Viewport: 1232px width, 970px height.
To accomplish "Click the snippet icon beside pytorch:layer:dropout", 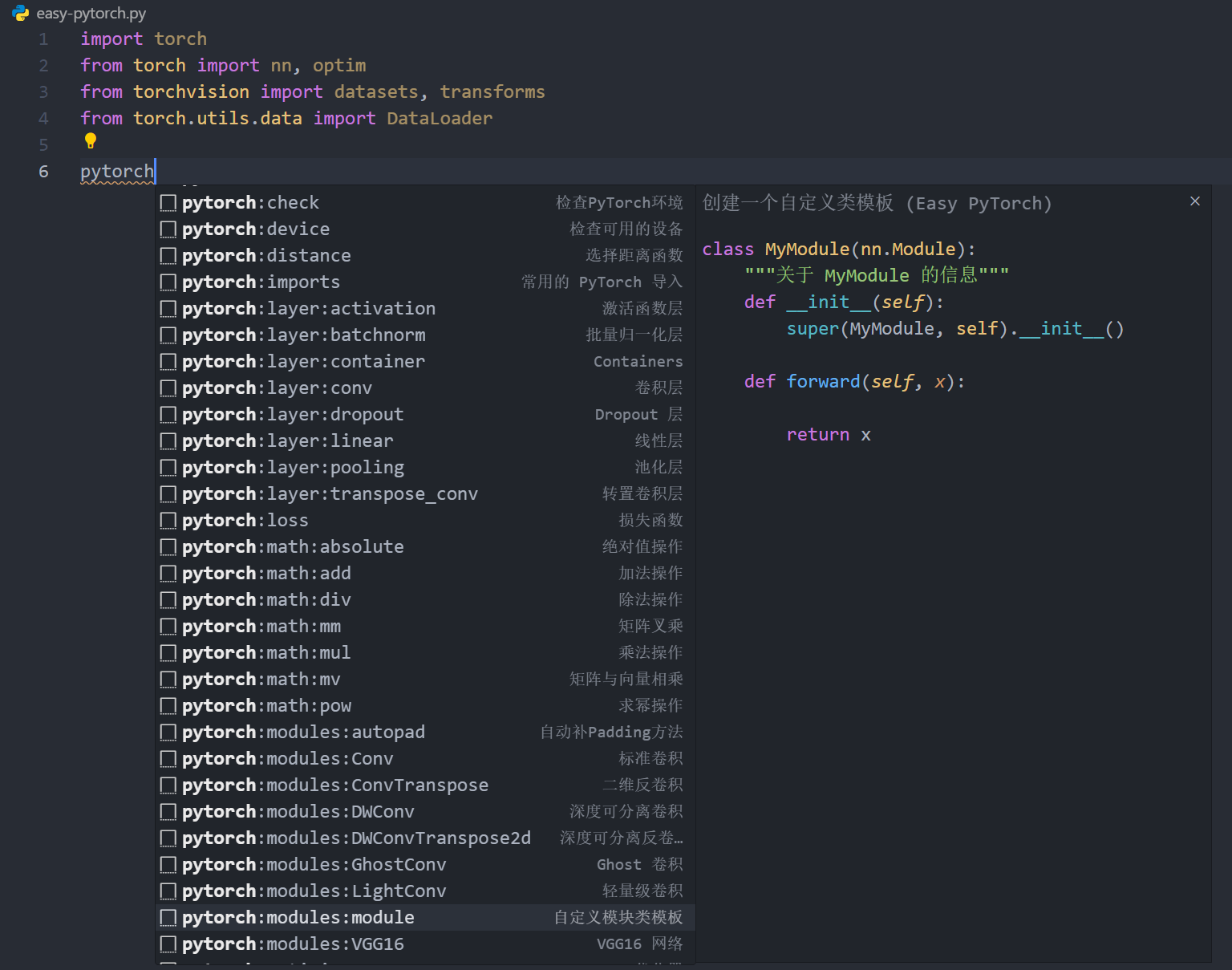I will (x=168, y=415).
